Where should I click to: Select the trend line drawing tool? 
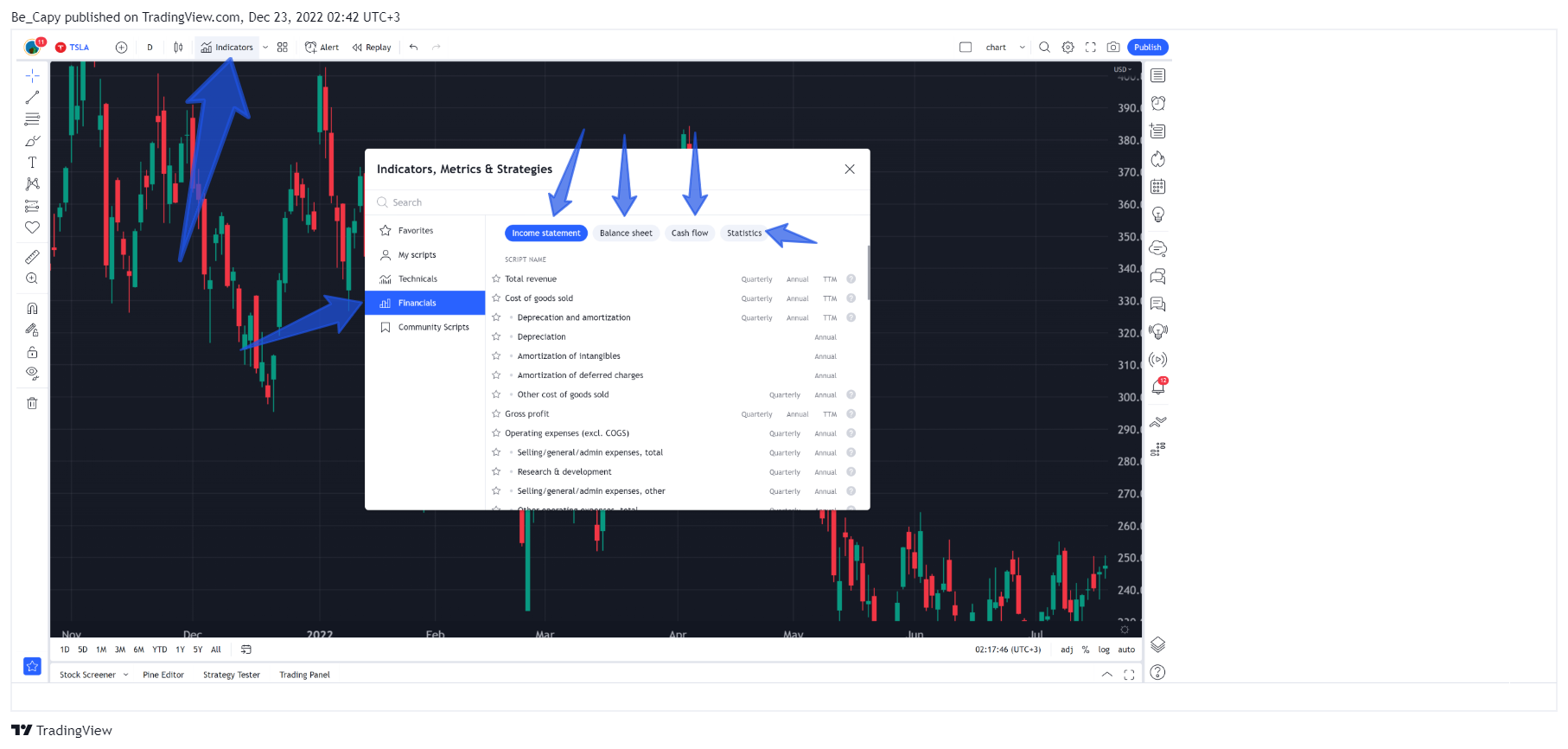pyautogui.click(x=32, y=97)
